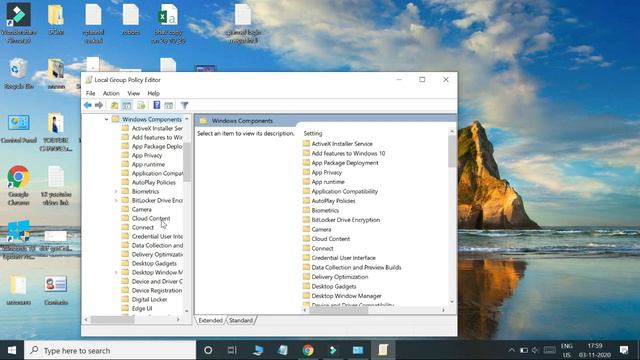Select Cloud Content in the left tree
The height and width of the screenshot is (360, 640).
click(151, 218)
